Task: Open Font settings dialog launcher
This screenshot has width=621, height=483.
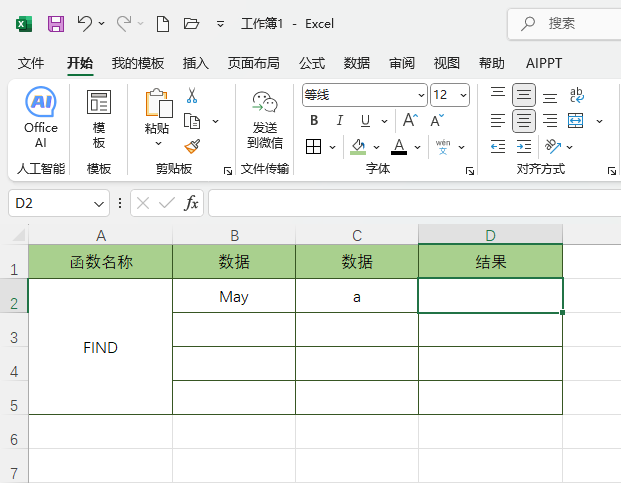Action: (470, 171)
